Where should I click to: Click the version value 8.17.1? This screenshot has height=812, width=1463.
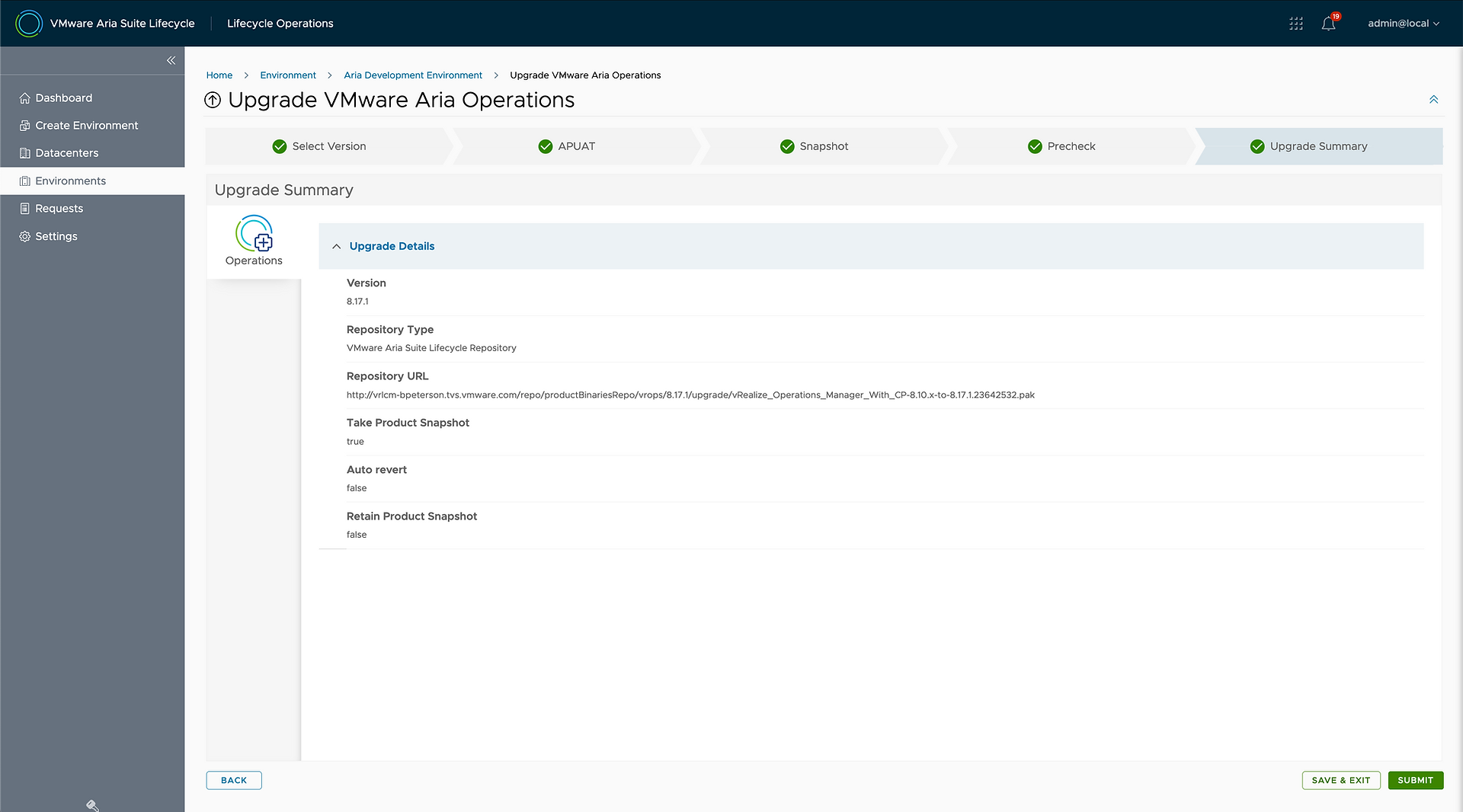click(x=357, y=302)
